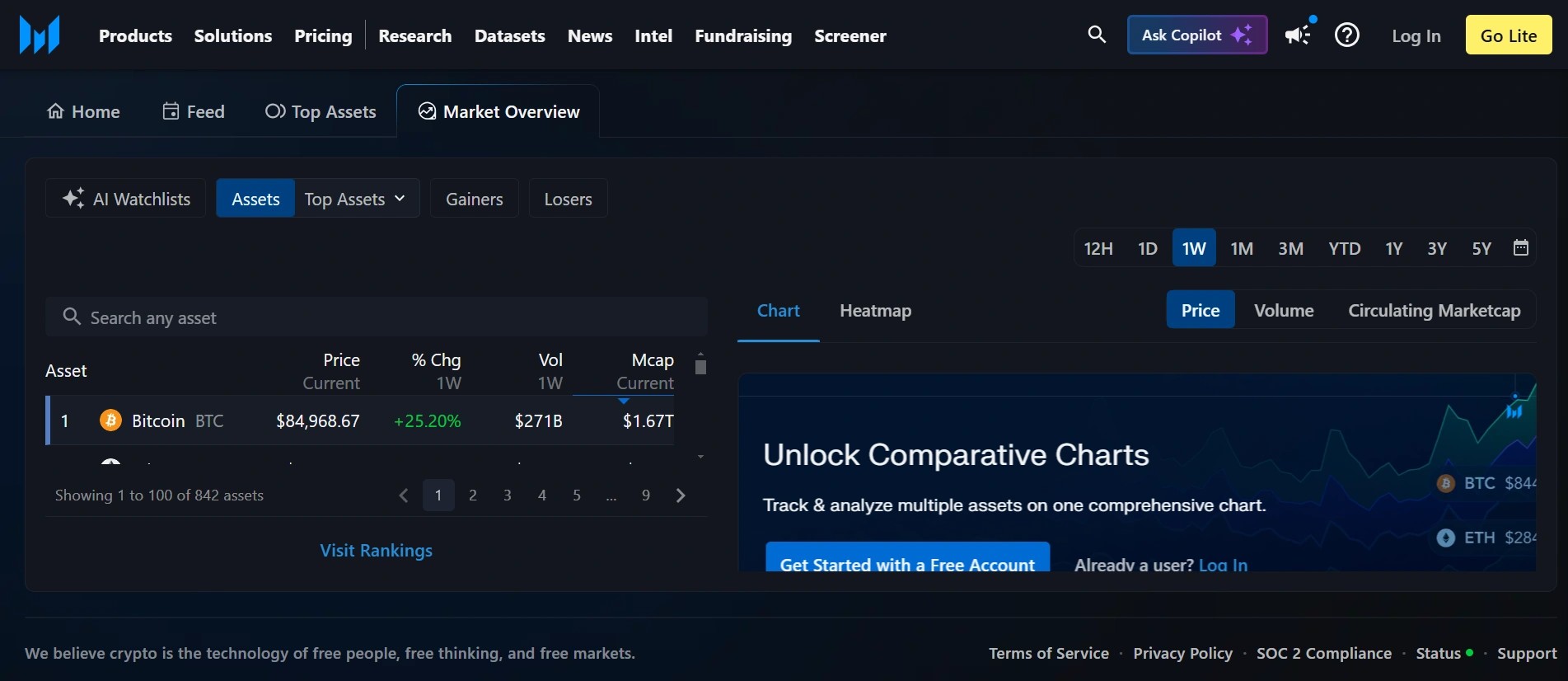Switch to the Heatmap tab
1568x681 pixels.
click(x=875, y=311)
